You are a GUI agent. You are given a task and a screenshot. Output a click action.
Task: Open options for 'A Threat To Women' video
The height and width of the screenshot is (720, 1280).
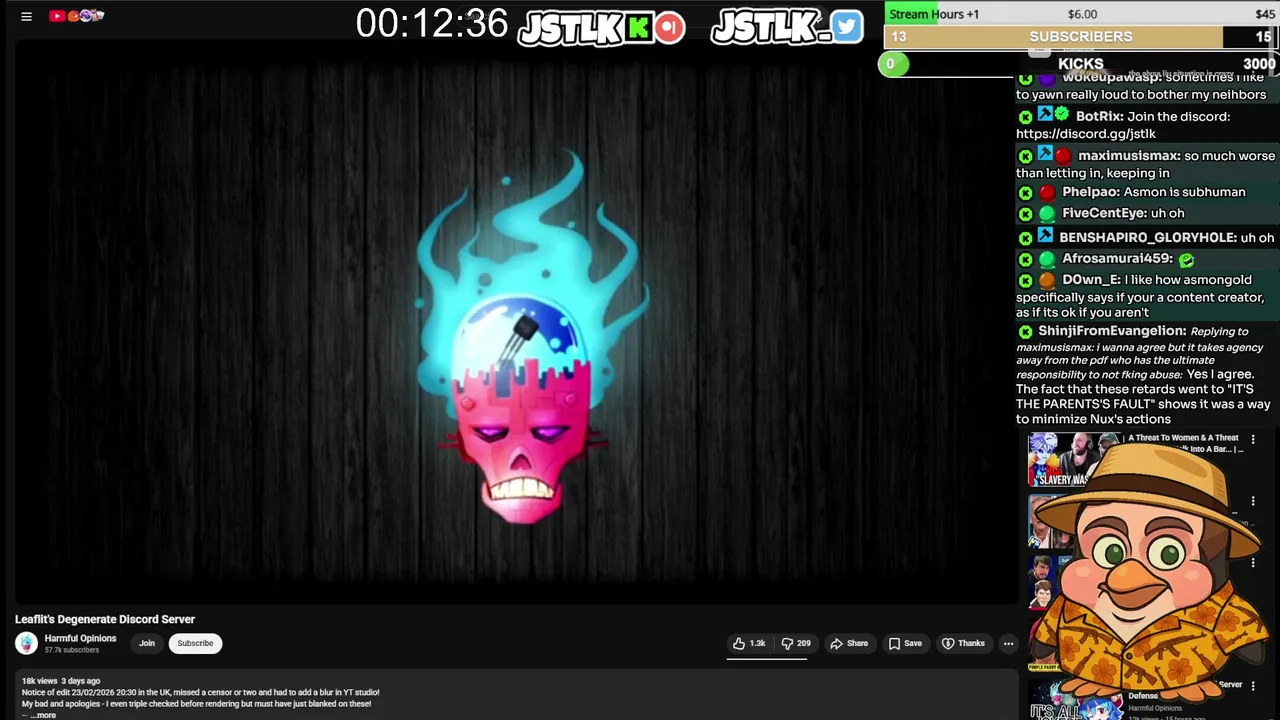pyautogui.click(x=1253, y=440)
